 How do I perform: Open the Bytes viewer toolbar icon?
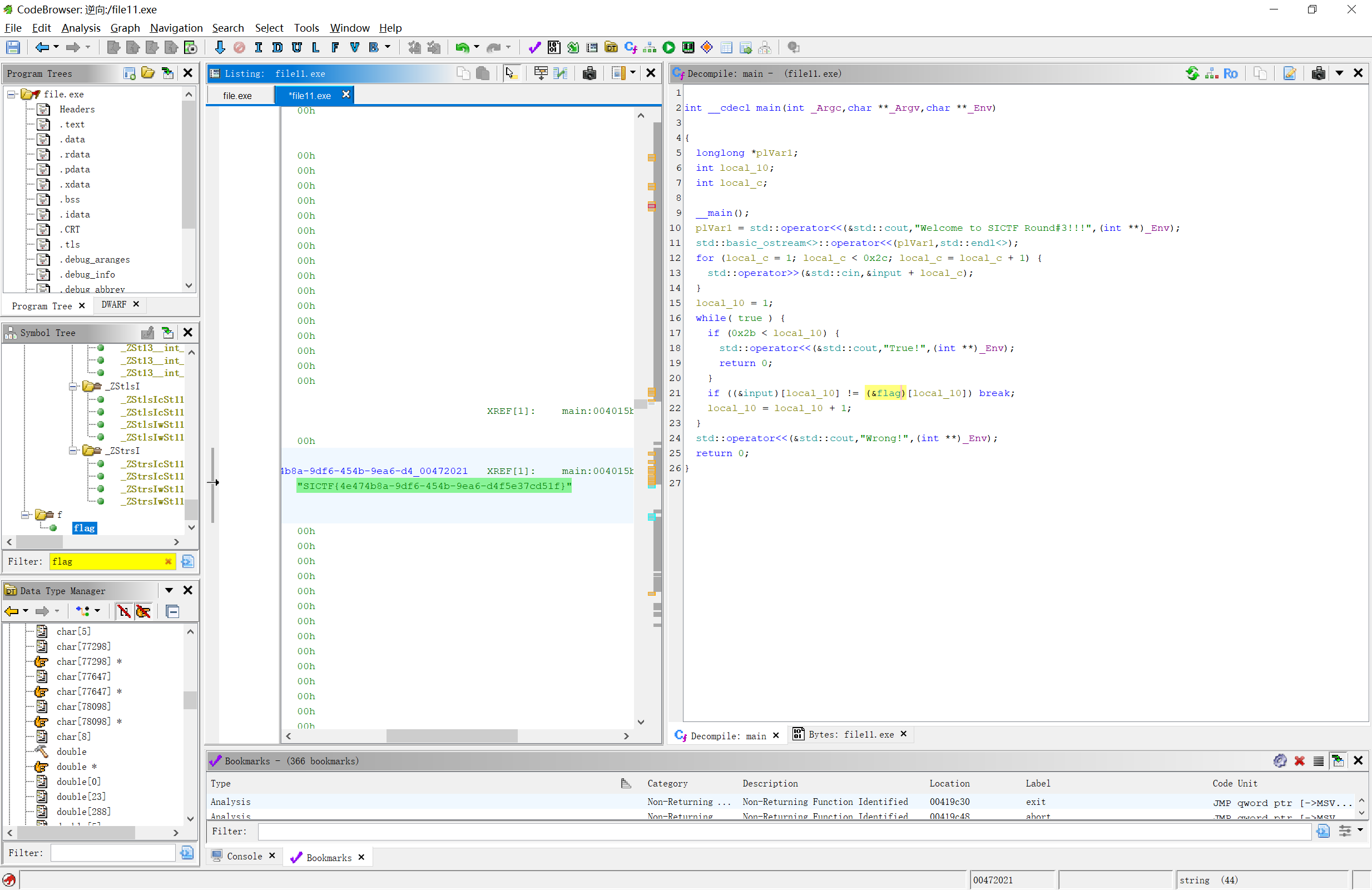[553, 48]
